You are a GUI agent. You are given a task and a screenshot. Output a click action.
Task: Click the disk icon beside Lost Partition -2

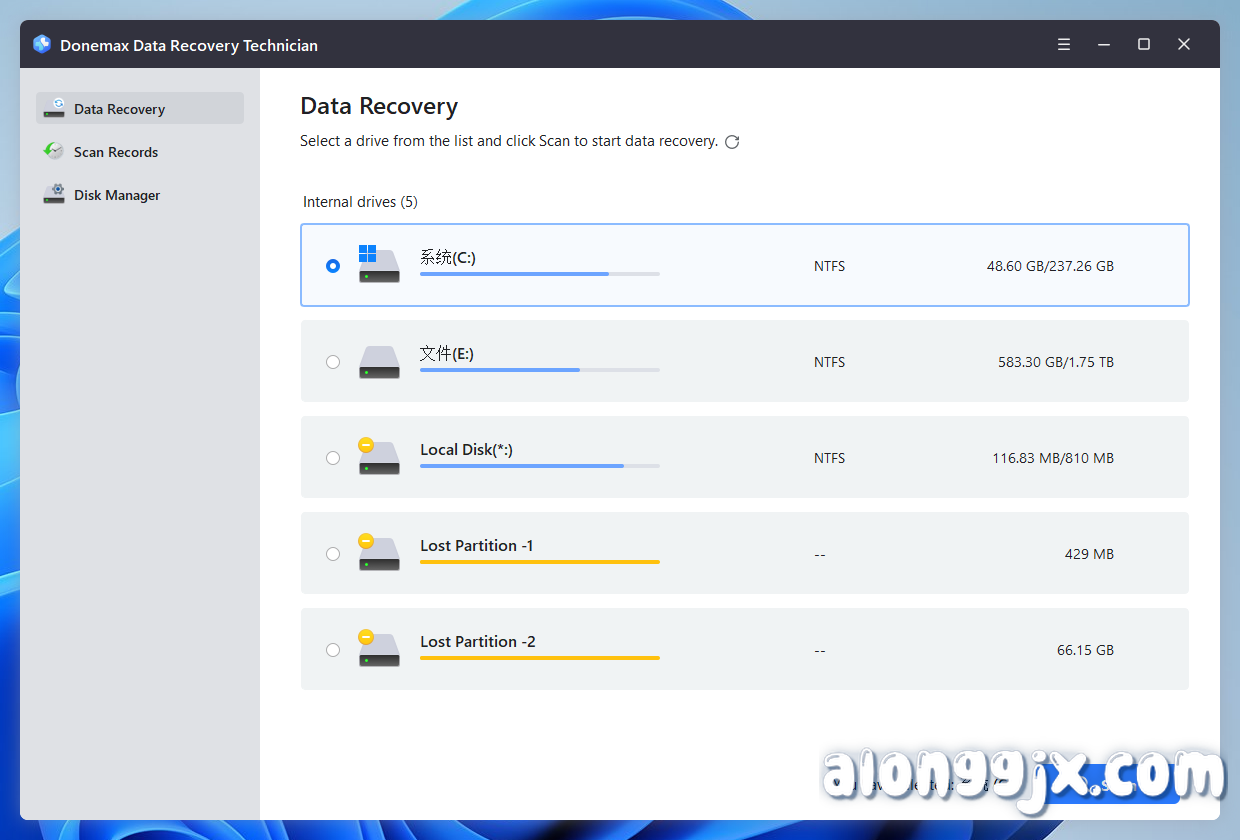pyautogui.click(x=379, y=649)
